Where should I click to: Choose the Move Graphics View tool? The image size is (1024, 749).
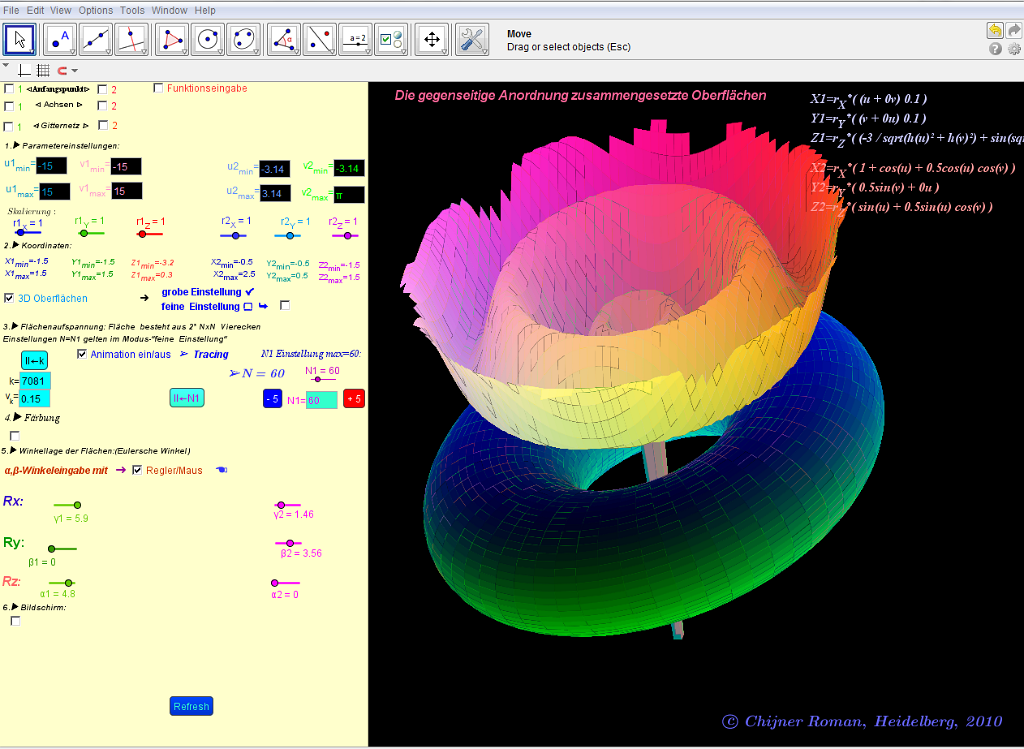point(432,39)
